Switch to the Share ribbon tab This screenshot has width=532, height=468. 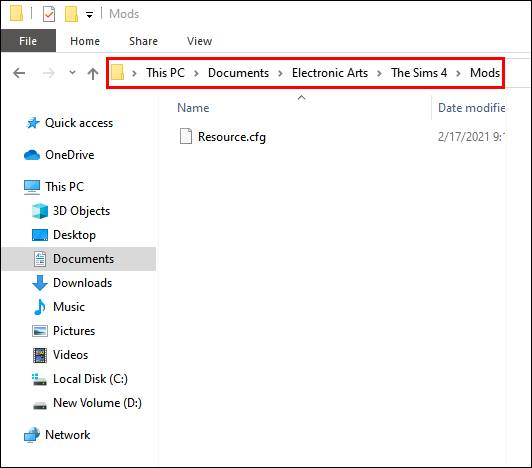pos(143,41)
